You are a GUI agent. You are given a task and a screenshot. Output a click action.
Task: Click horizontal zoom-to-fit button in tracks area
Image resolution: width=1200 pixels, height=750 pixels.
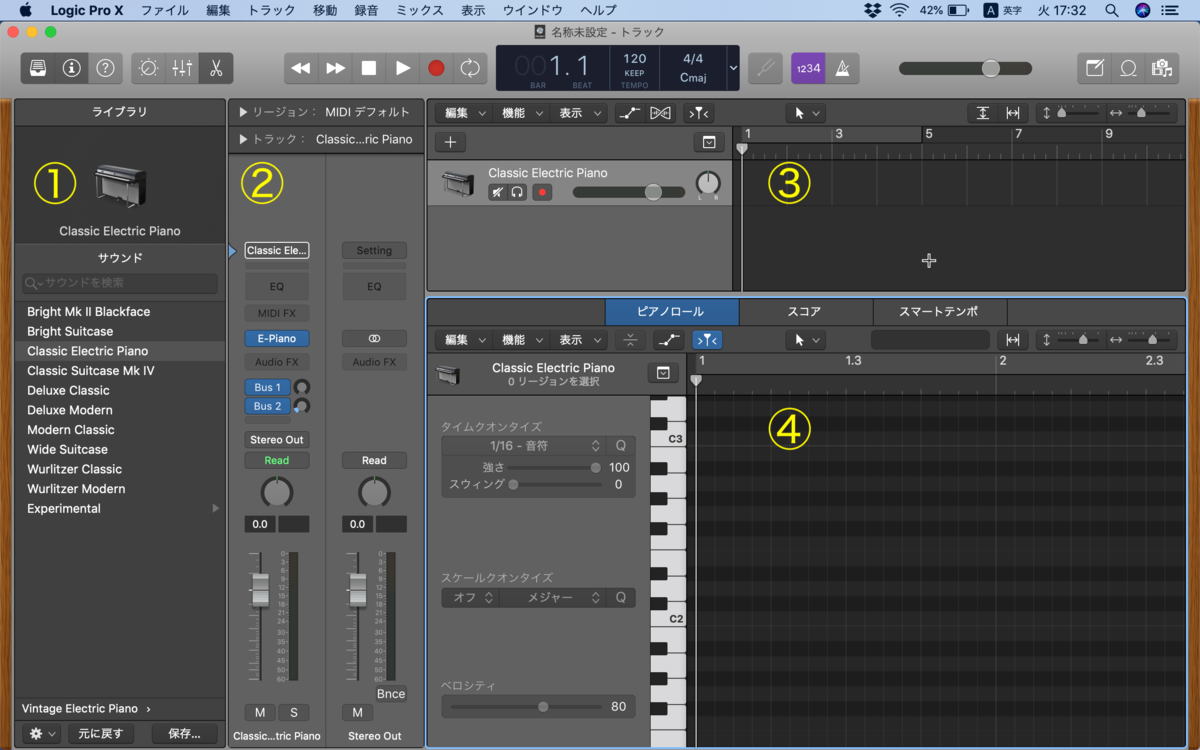[x=1013, y=113]
